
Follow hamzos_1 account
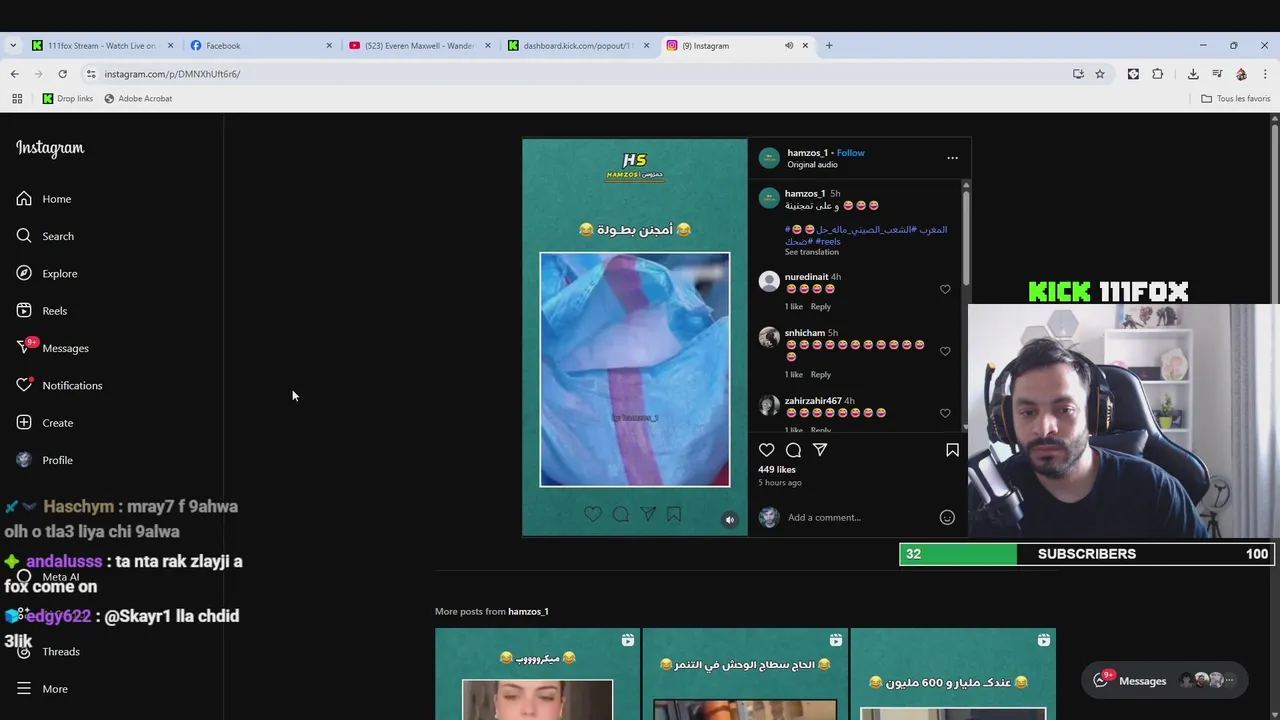[x=851, y=153]
